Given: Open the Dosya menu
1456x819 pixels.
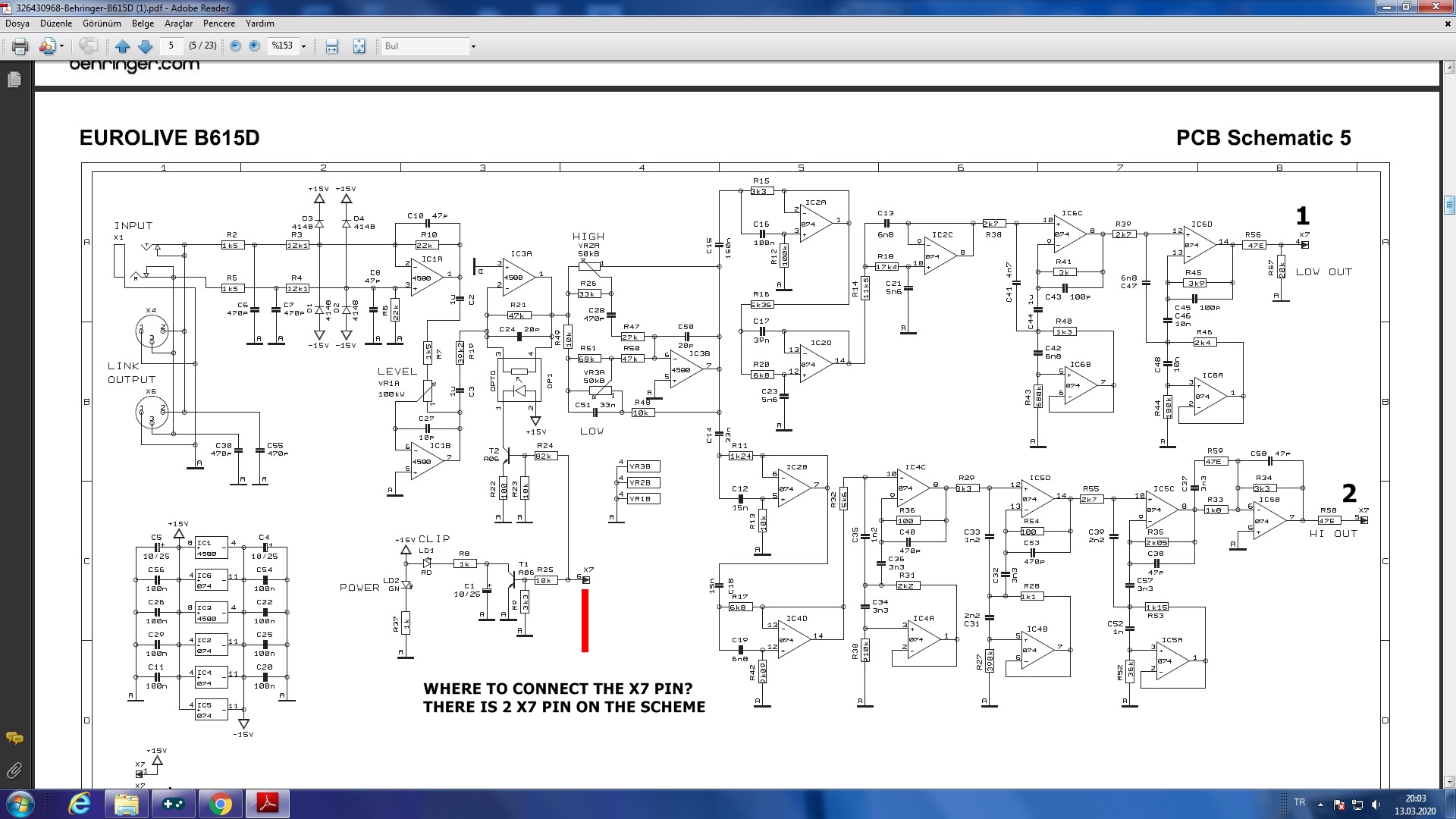Looking at the screenshot, I should tap(17, 24).
